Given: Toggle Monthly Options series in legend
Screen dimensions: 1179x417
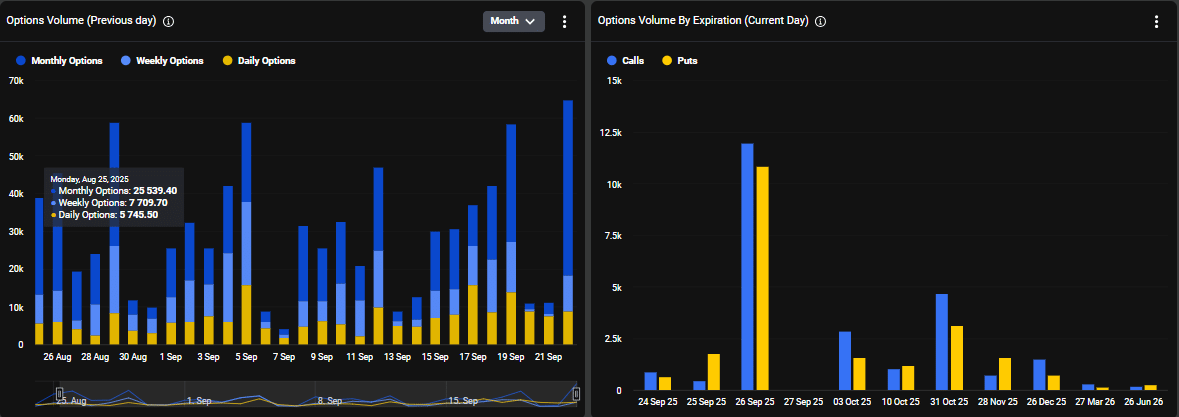Looking at the screenshot, I should 59,61.
